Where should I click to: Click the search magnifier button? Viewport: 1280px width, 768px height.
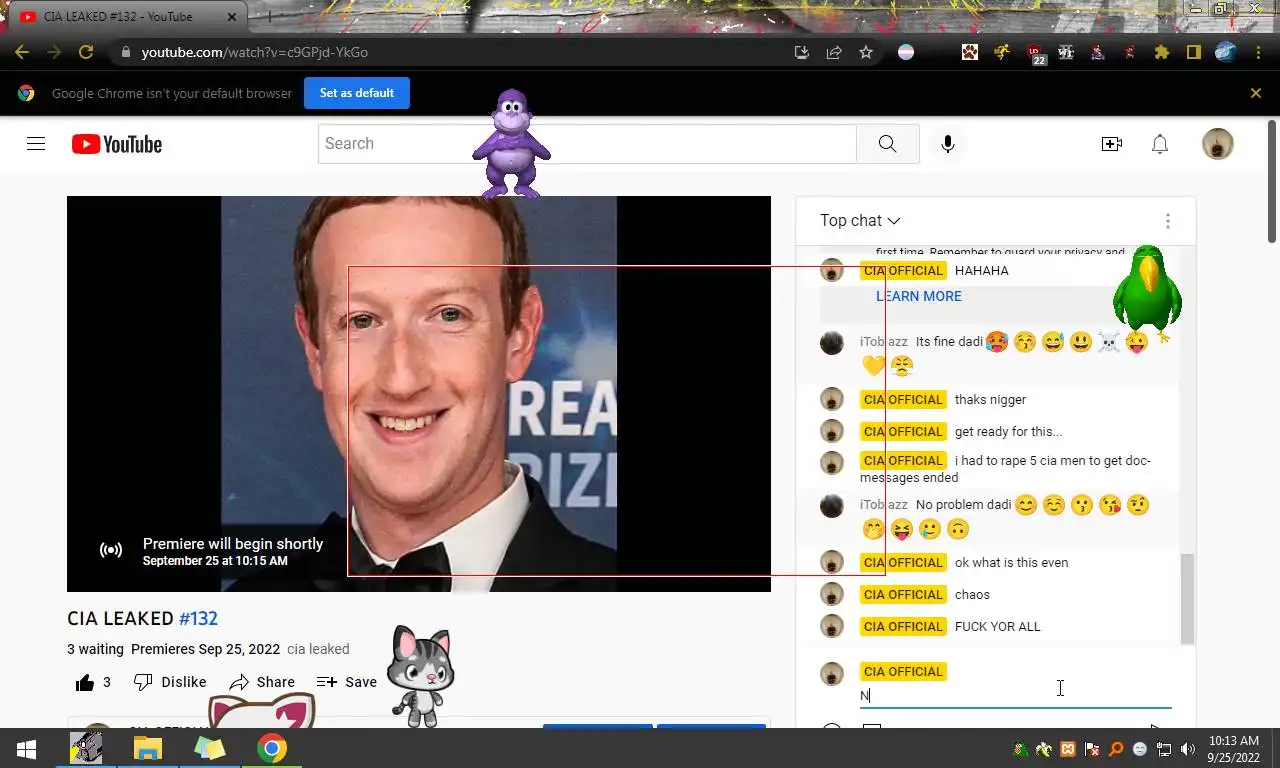point(887,144)
